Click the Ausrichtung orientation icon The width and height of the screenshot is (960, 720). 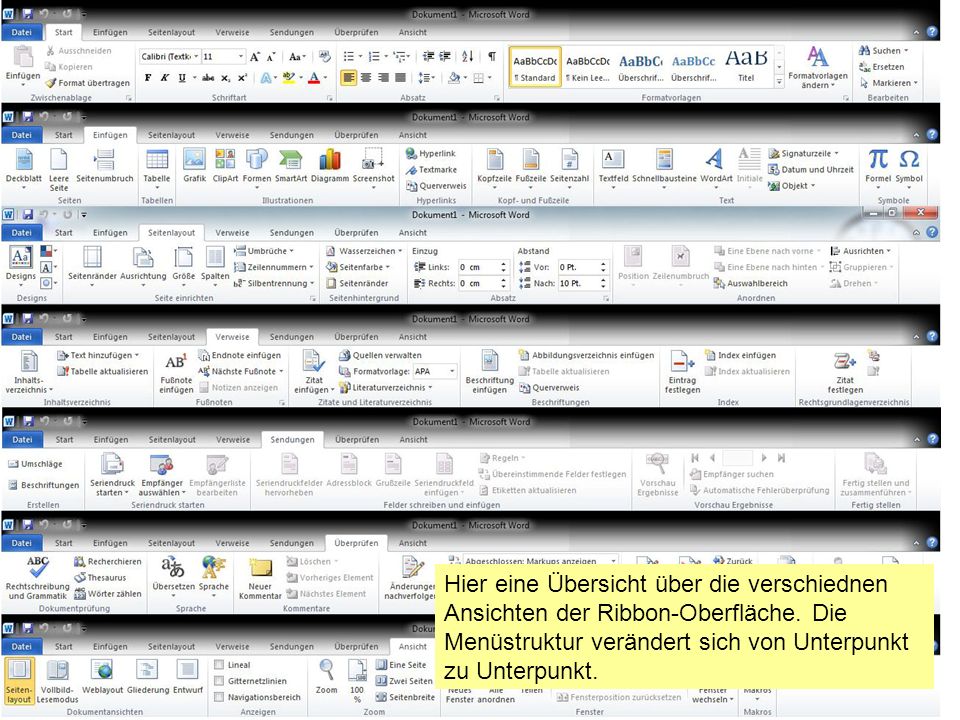[143, 258]
